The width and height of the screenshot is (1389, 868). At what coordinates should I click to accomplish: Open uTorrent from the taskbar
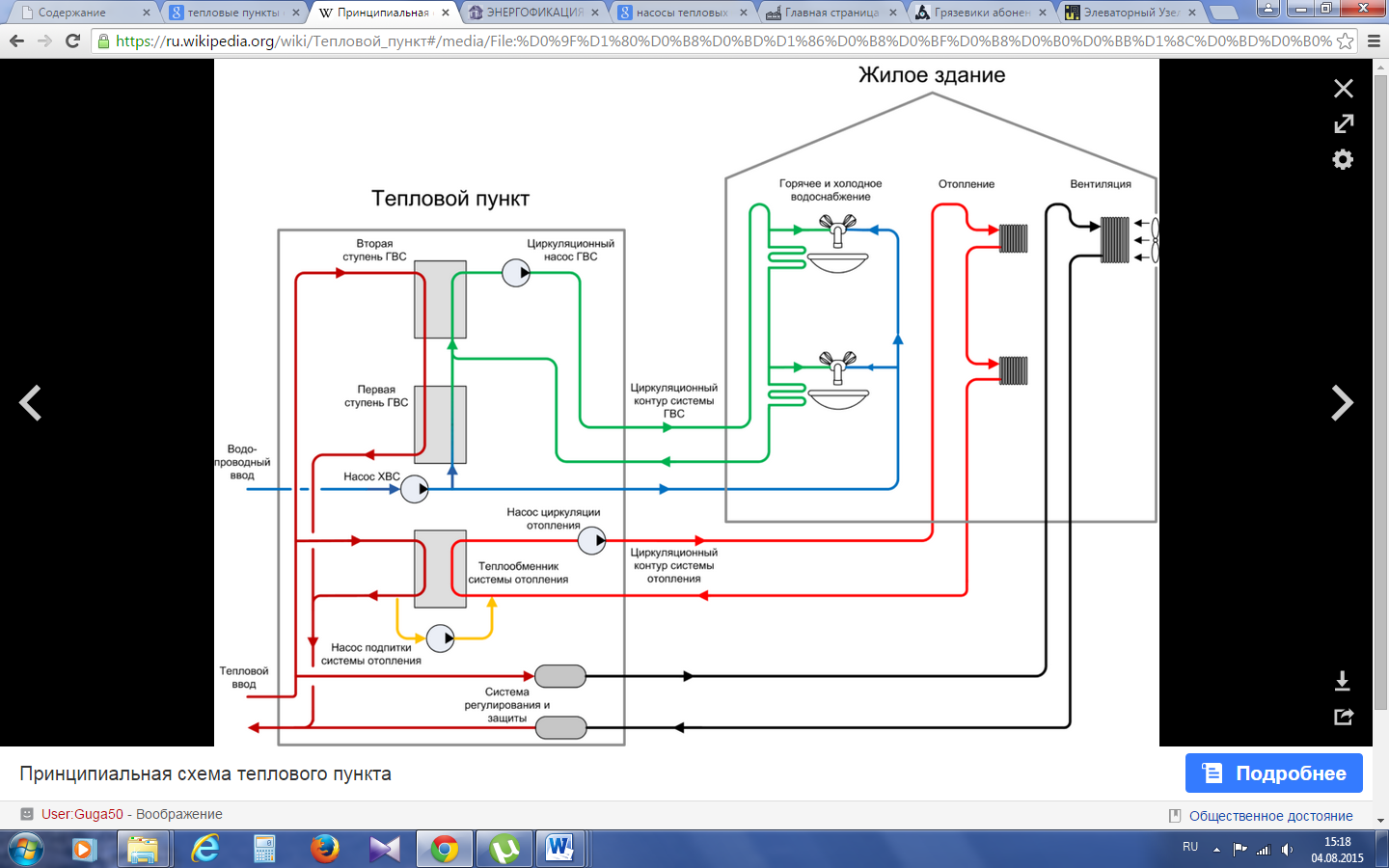(x=504, y=849)
